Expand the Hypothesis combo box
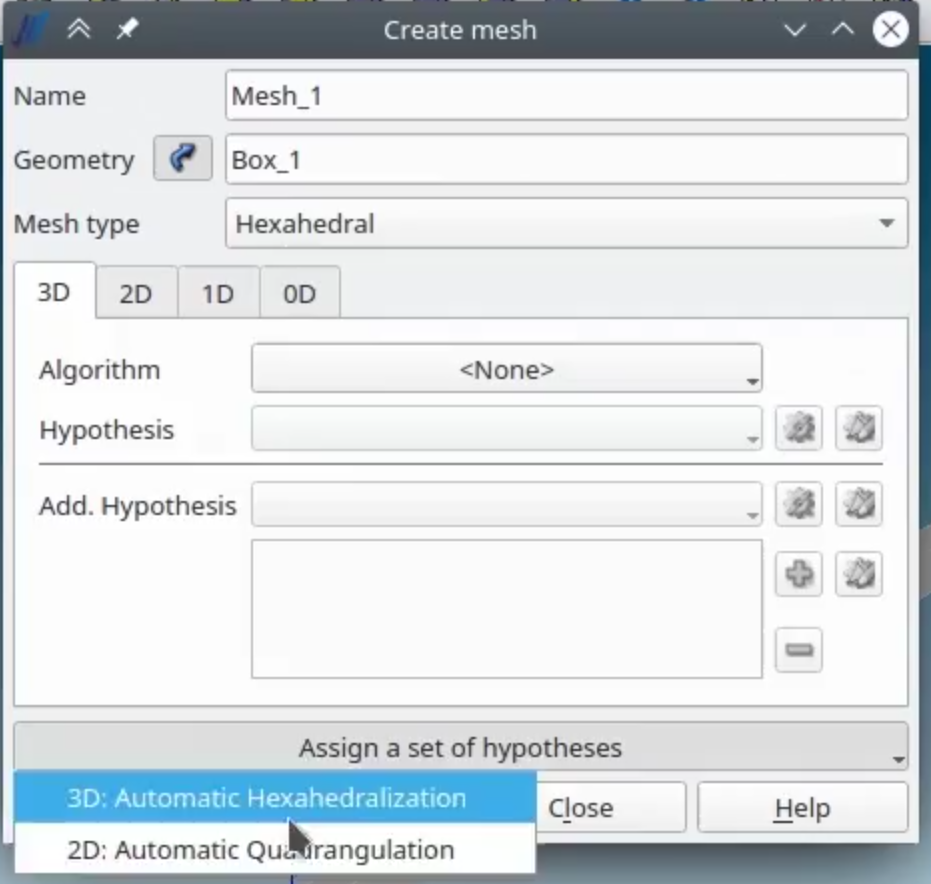Image resolution: width=931 pixels, height=884 pixels. 506,428
